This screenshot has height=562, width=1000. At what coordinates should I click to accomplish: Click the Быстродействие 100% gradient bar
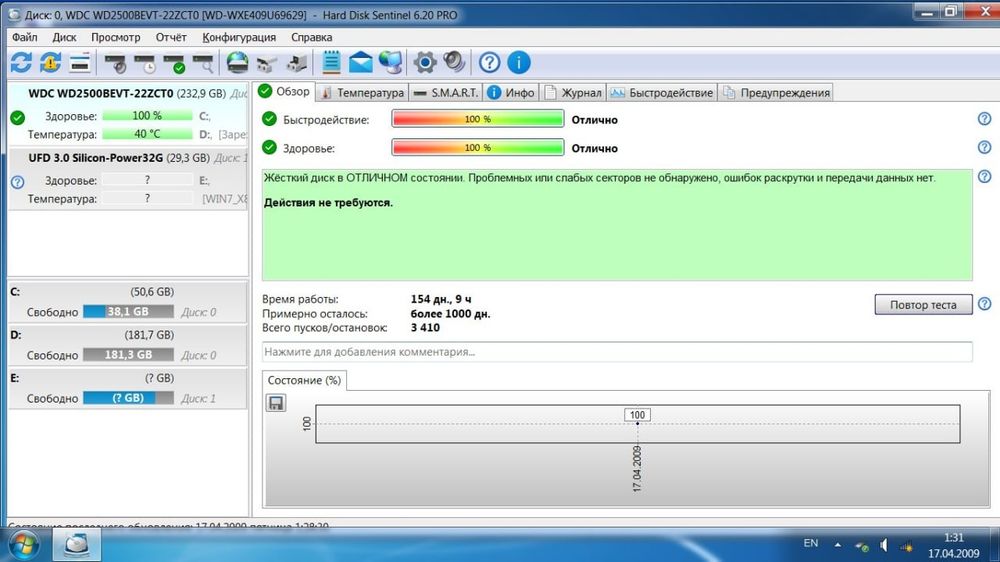click(478, 119)
